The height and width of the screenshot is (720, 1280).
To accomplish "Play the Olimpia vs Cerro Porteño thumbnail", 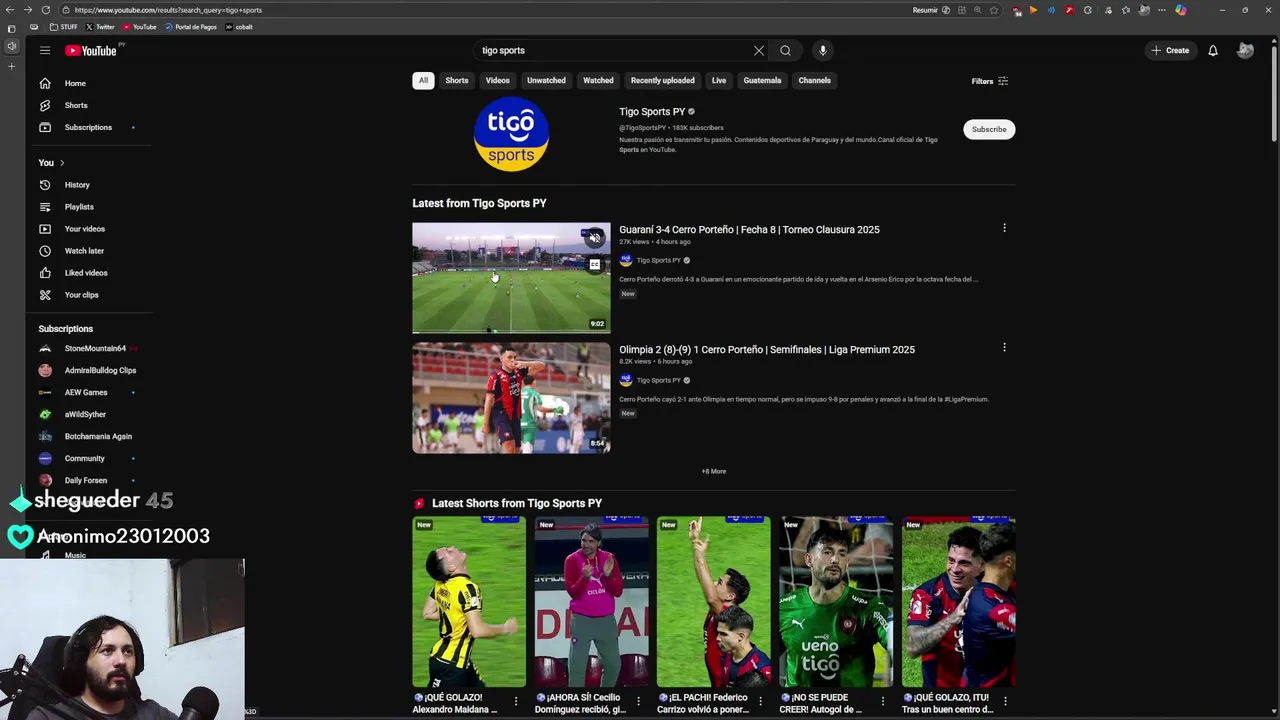I will point(511,398).
